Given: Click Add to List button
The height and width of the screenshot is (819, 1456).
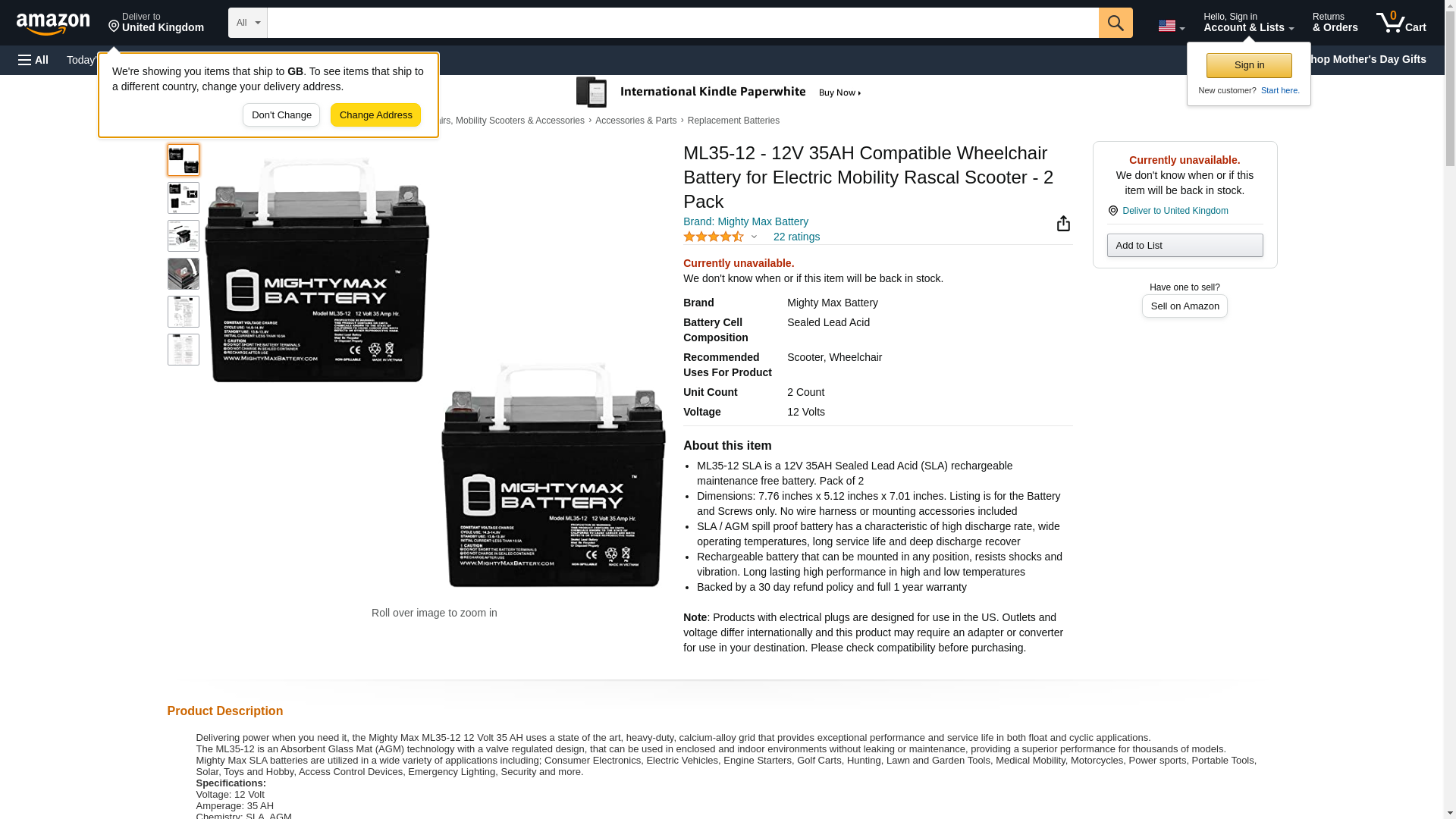Looking at the screenshot, I should 1185,245.
